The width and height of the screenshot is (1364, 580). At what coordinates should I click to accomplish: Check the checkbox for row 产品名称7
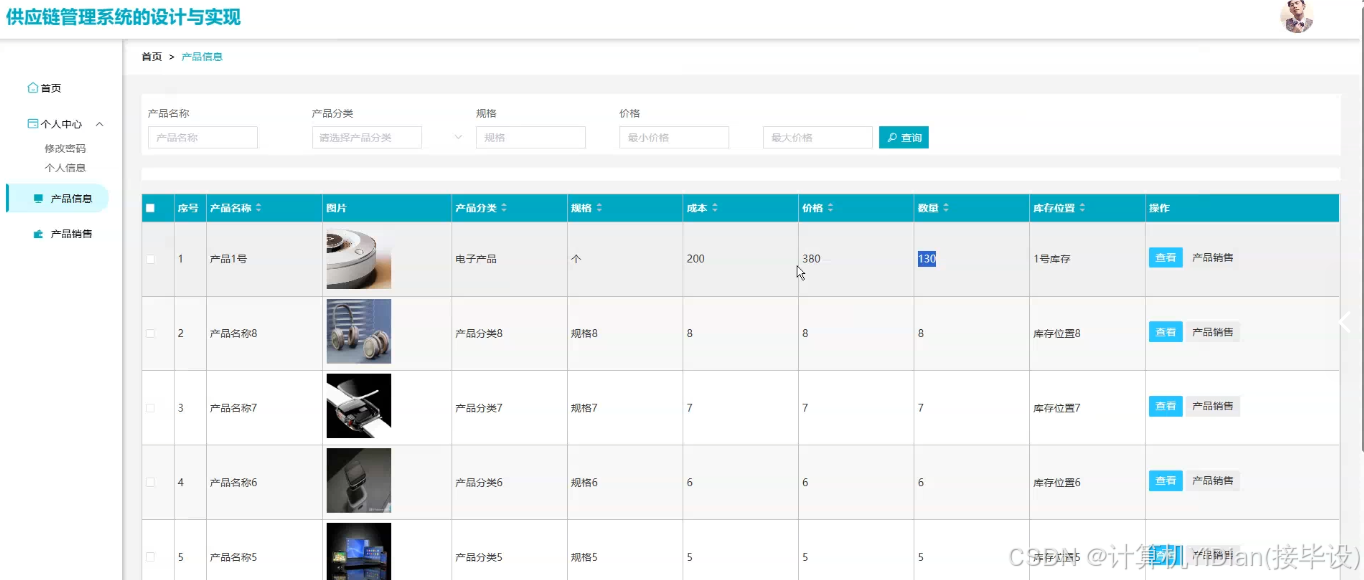pyautogui.click(x=151, y=408)
